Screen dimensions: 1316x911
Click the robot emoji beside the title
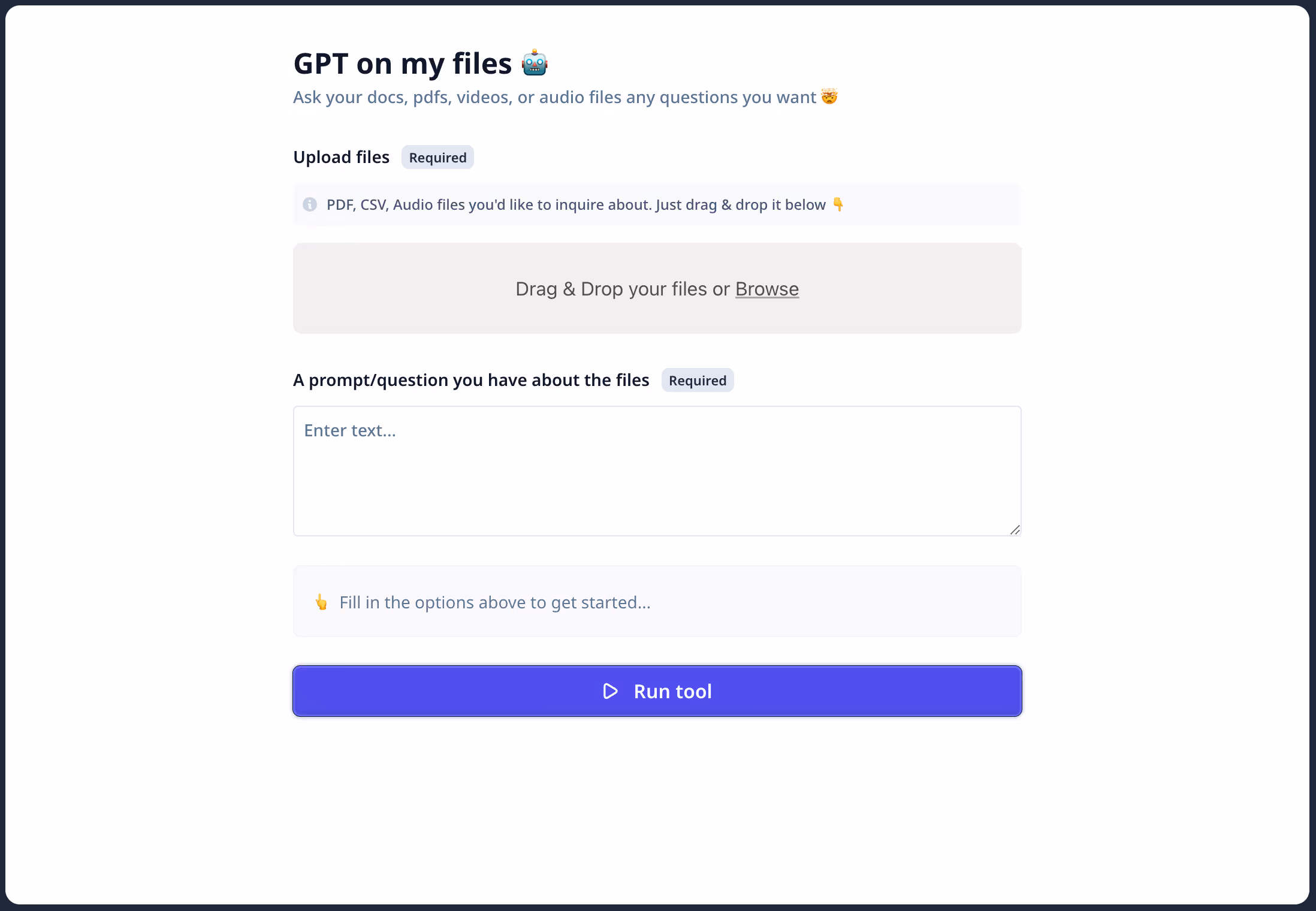[x=535, y=64]
